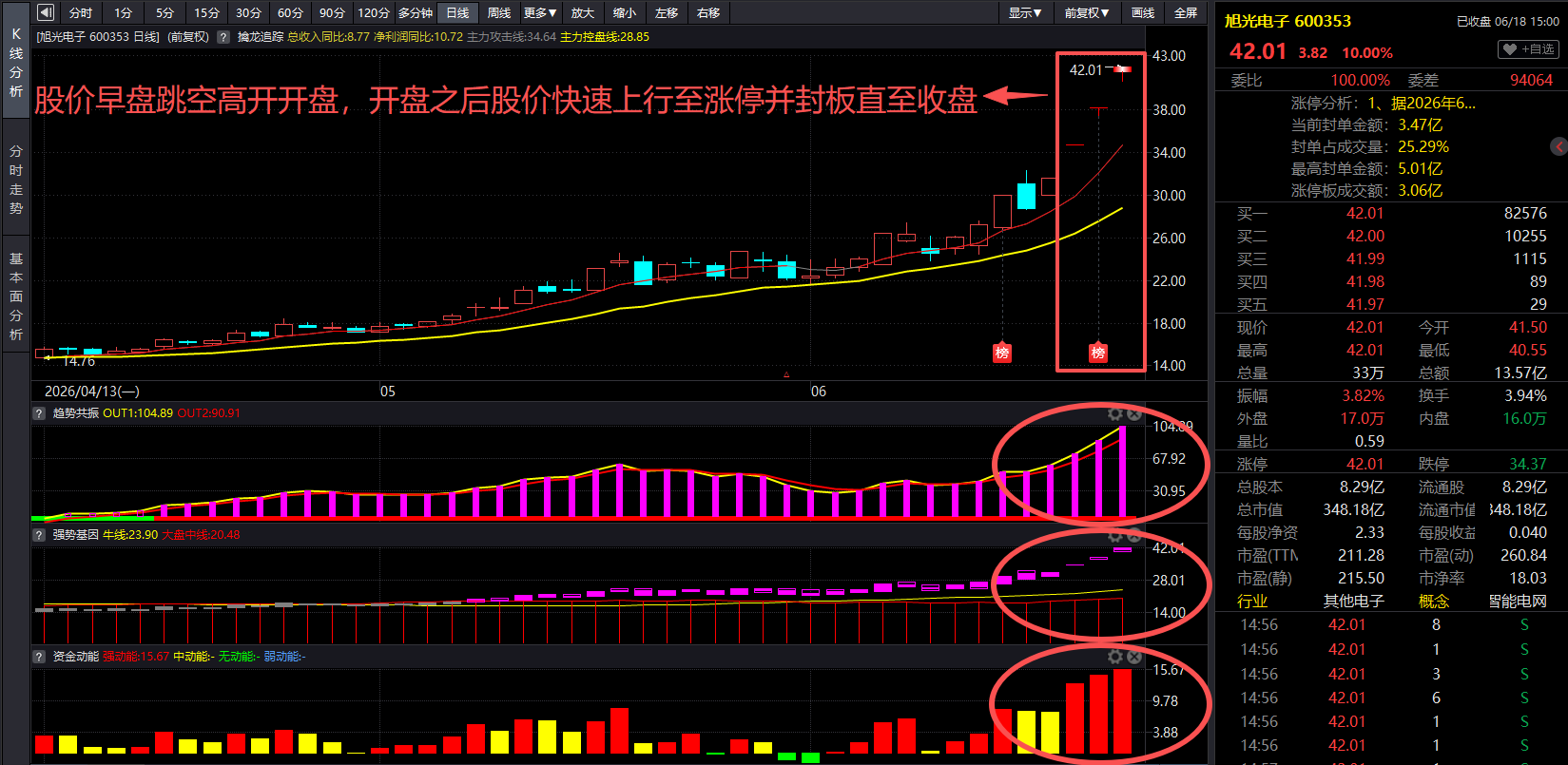
Task: Click 主力控盘线:28.85 legend value
Action: [605, 37]
